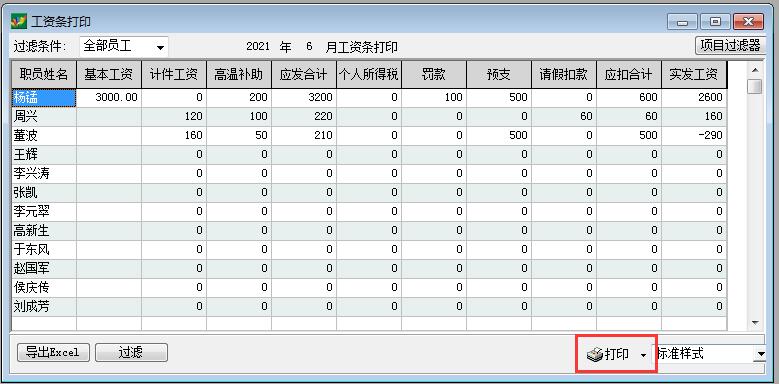Select the 计件工资 column header

(x=174, y=75)
